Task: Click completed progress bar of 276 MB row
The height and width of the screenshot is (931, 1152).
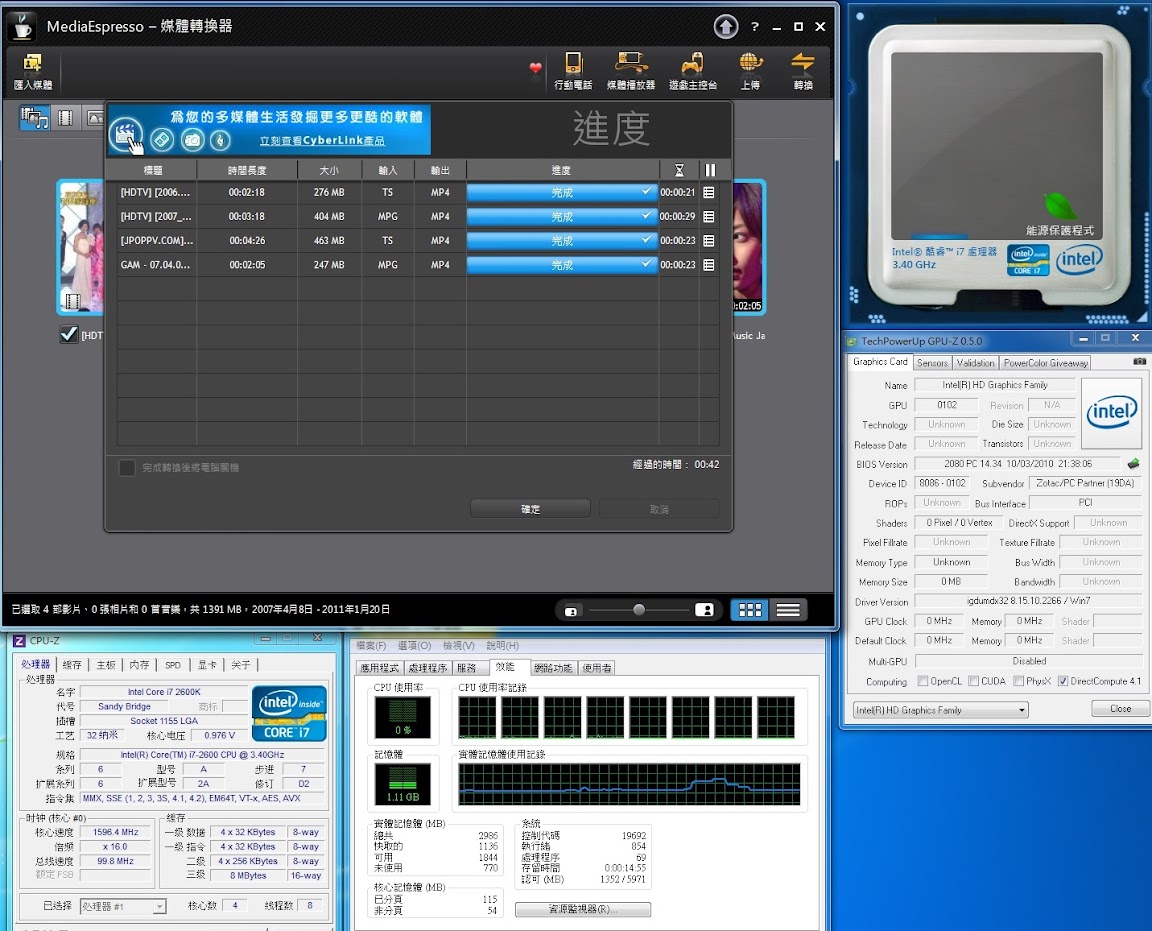Action: click(561, 193)
